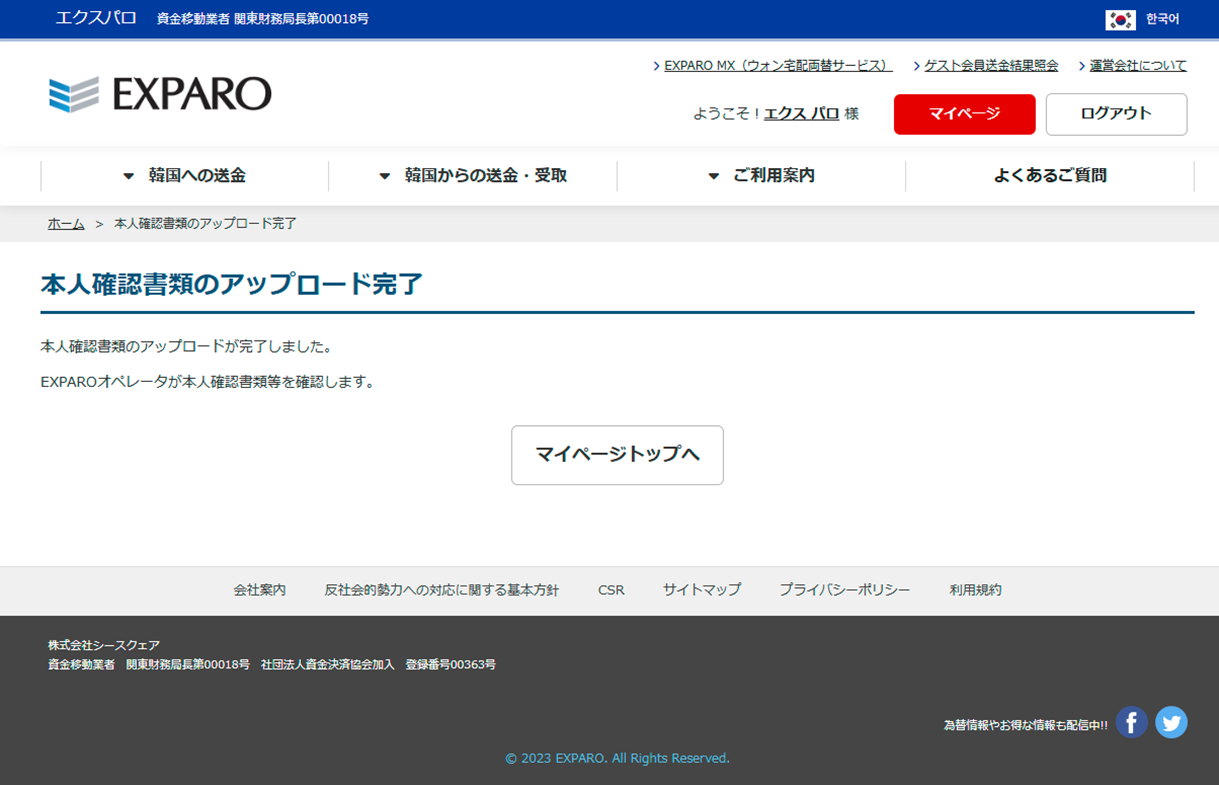Viewport: 1219px width, 785px height.
Task: Open the Facebook page icon
Action: click(x=1131, y=722)
